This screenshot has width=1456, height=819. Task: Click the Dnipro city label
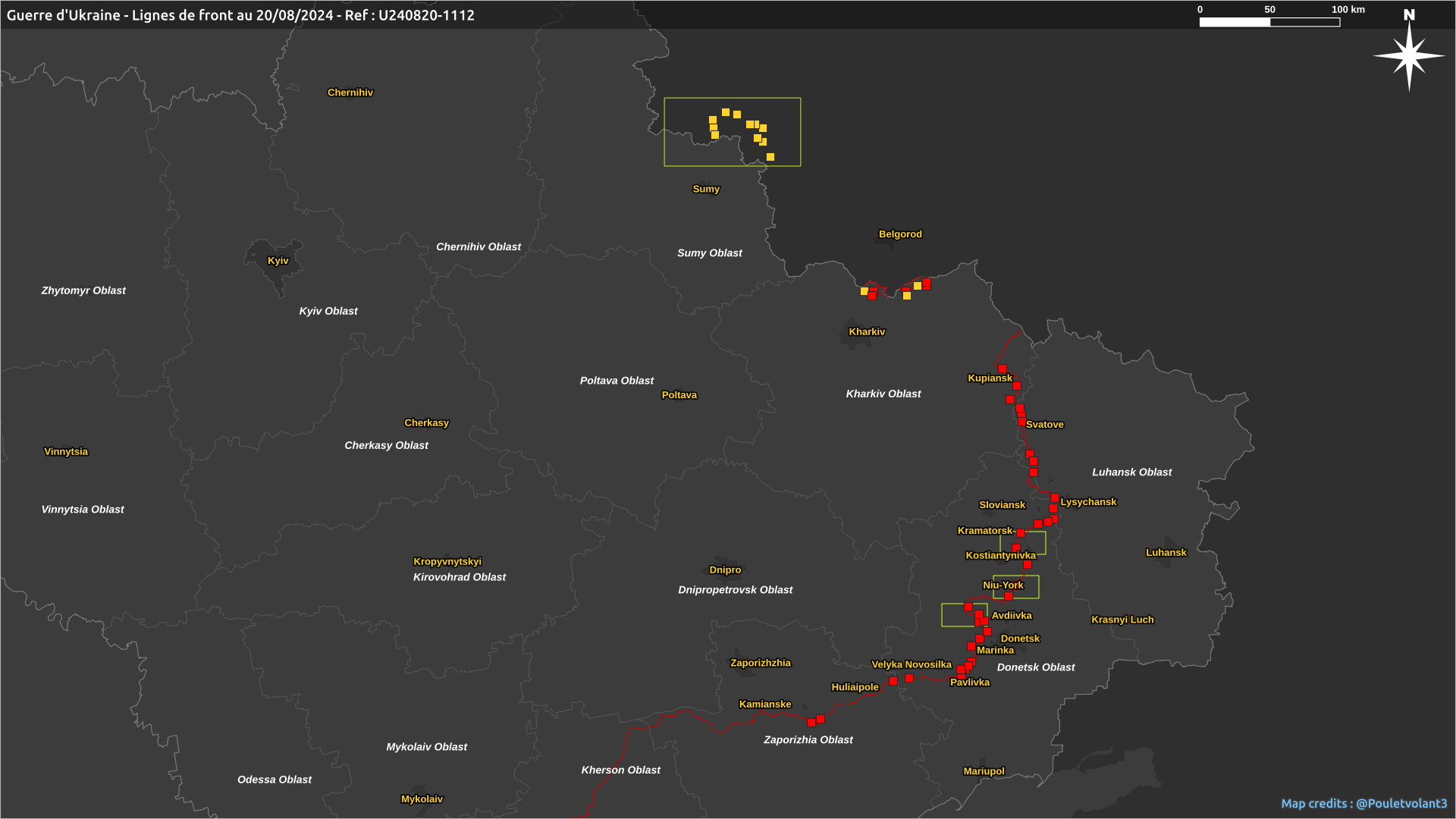[x=725, y=570]
